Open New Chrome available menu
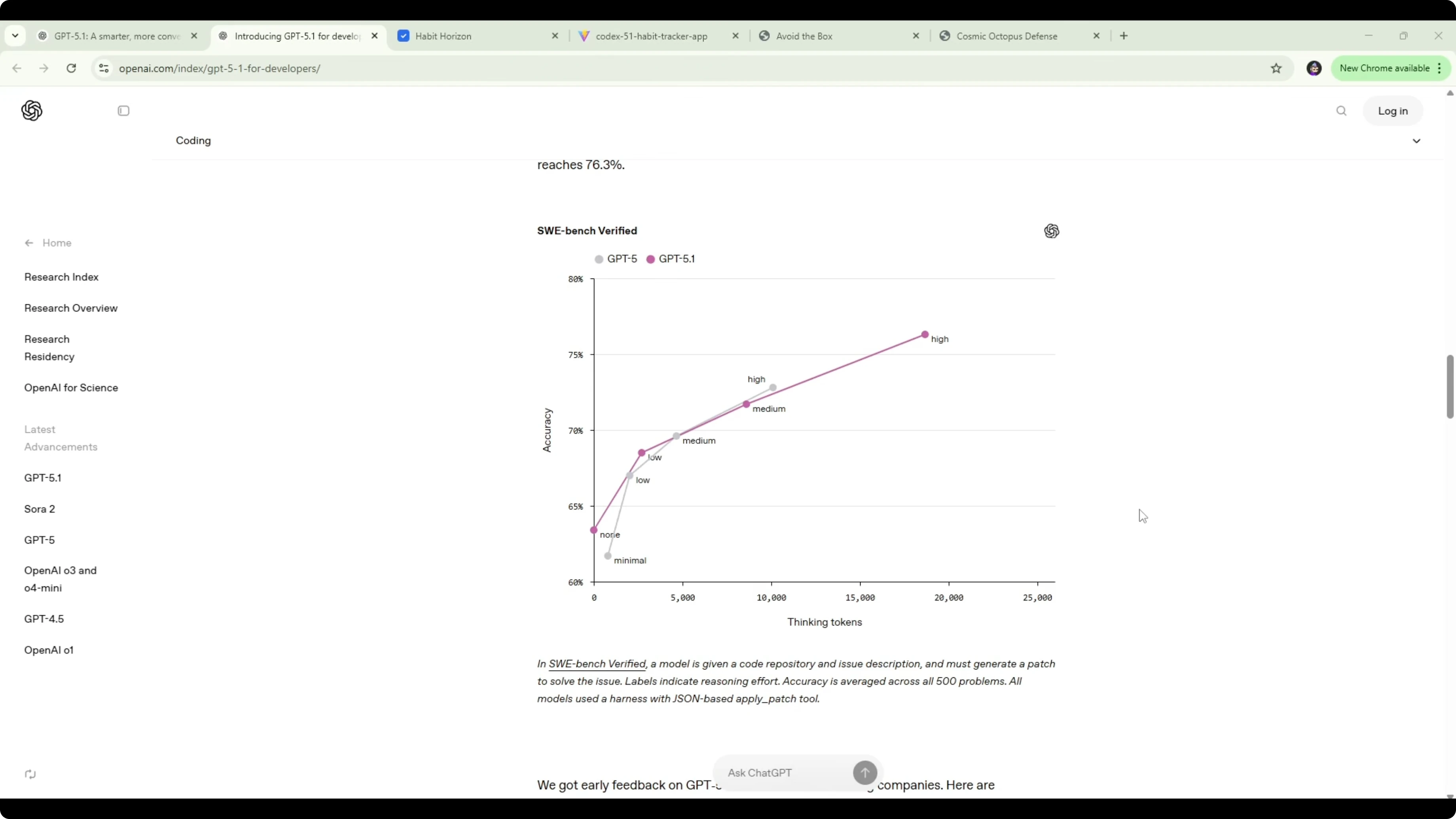Viewport: 1456px width, 819px height. [x=1390, y=68]
